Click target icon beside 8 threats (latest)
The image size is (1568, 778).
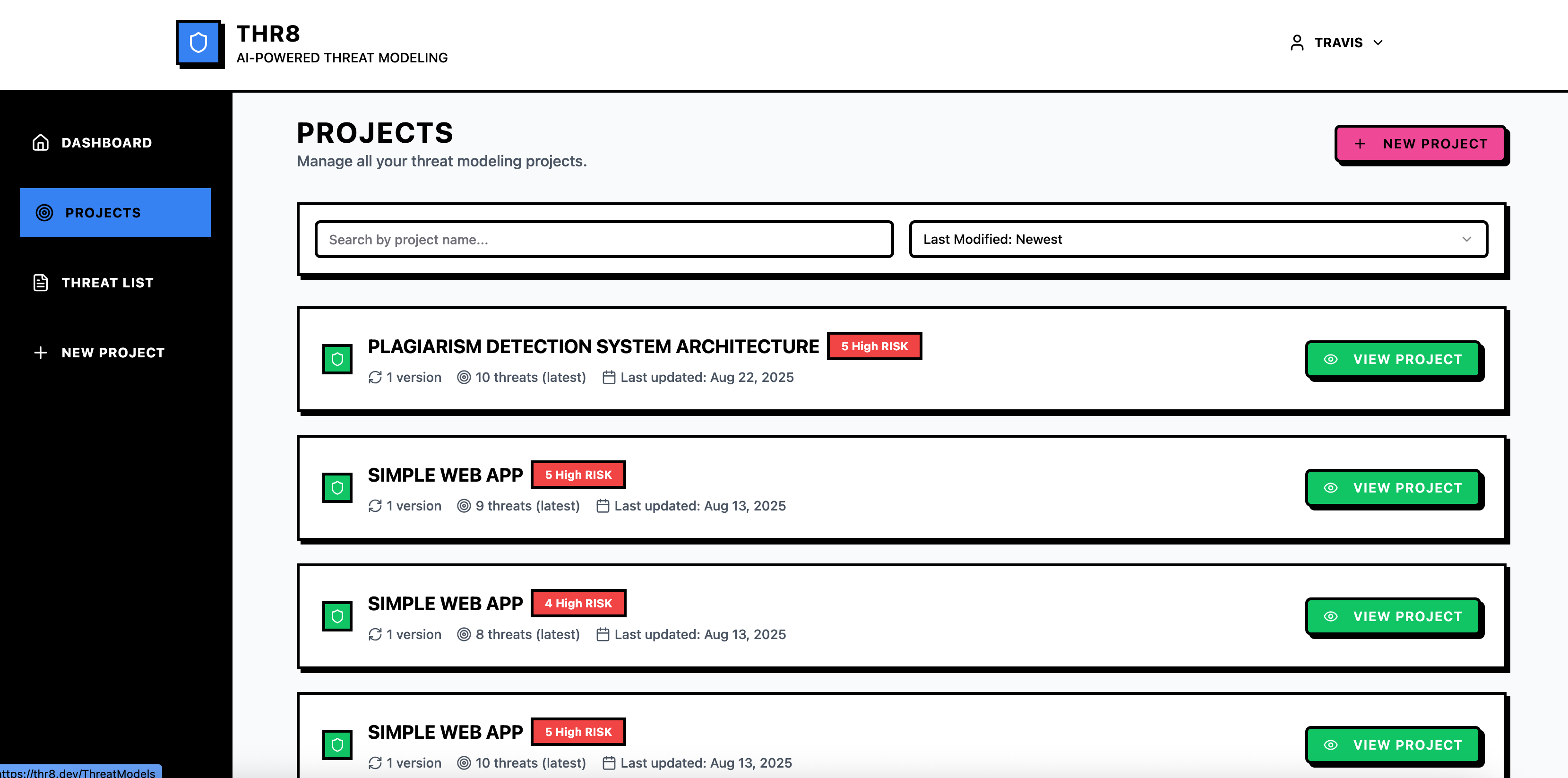coord(464,634)
